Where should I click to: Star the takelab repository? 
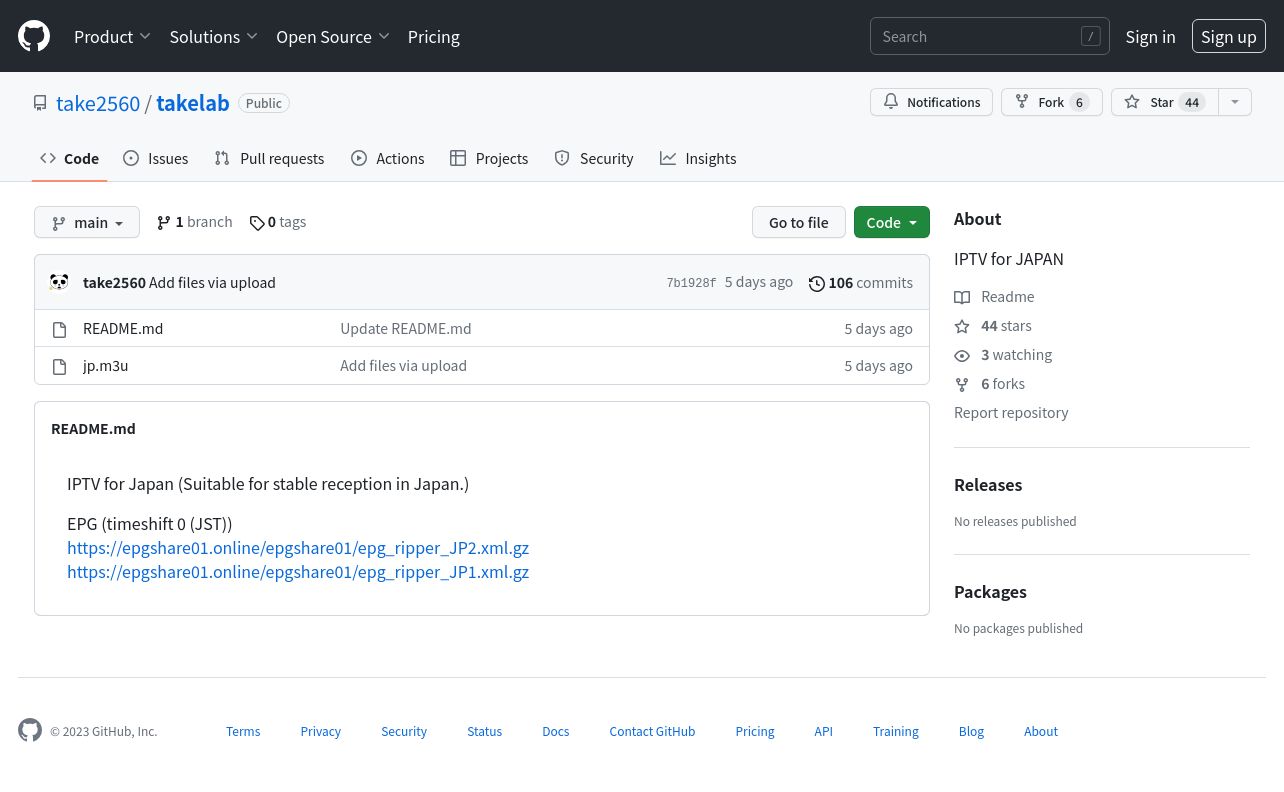click(x=1165, y=102)
